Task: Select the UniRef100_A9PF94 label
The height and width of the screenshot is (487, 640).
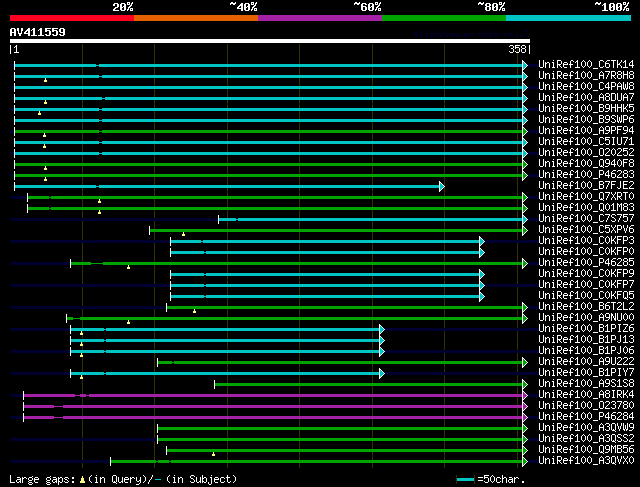Action: (586, 131)
